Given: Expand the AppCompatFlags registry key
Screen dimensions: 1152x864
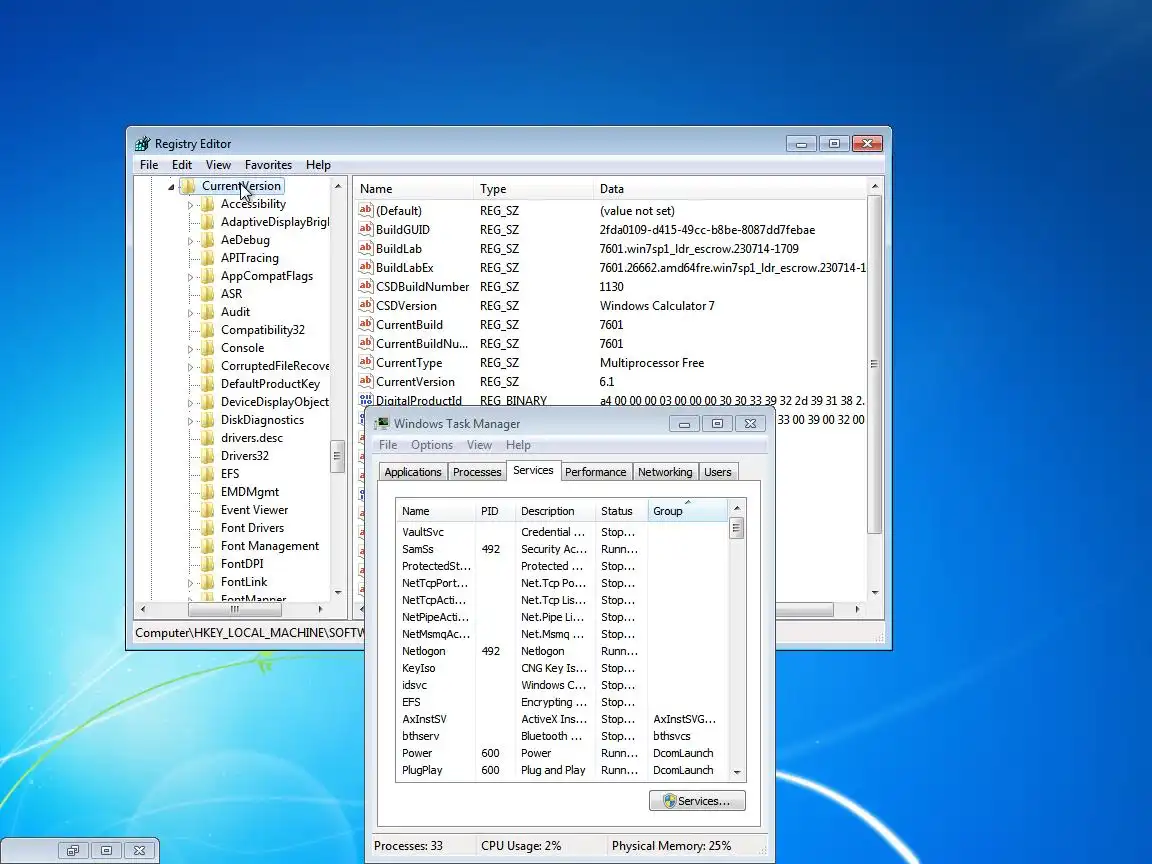Looking at the screenshot, I should coord(190,277).
